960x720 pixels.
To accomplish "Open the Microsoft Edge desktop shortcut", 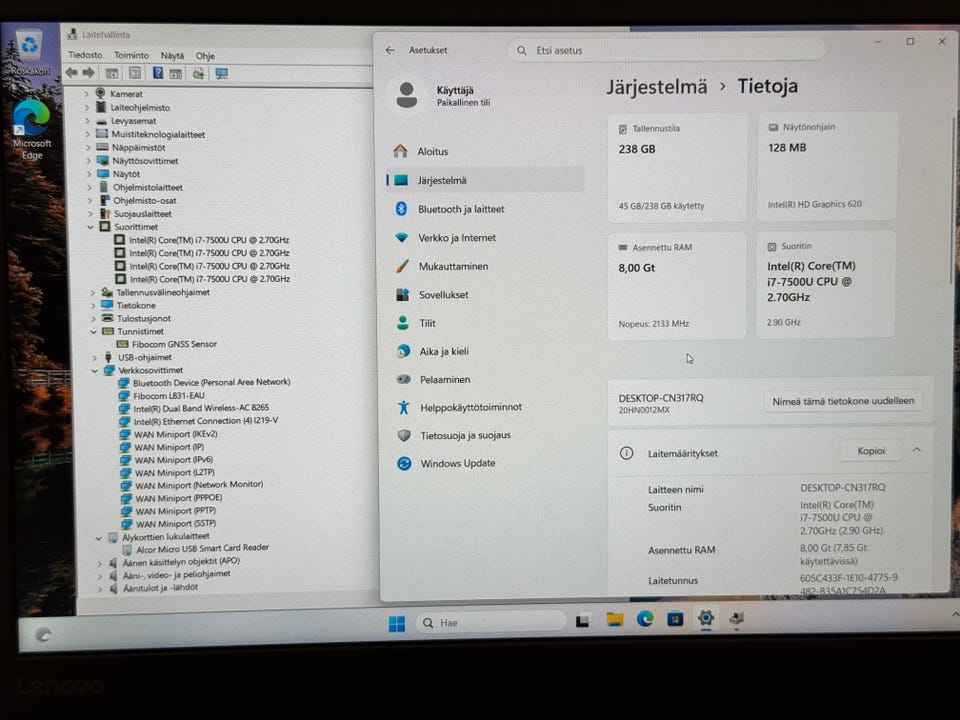I will click(x=31, y=130).
